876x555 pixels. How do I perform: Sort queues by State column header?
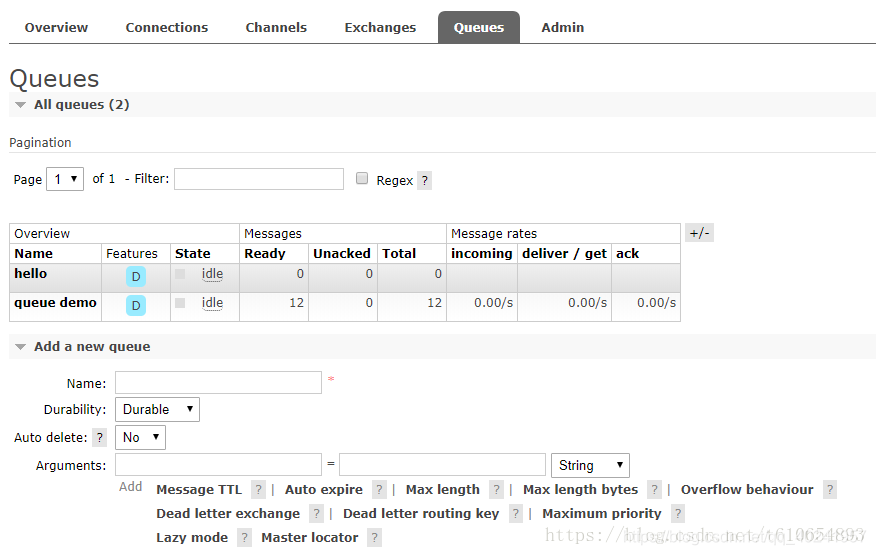pyautogui.click(x=193, y=254)
